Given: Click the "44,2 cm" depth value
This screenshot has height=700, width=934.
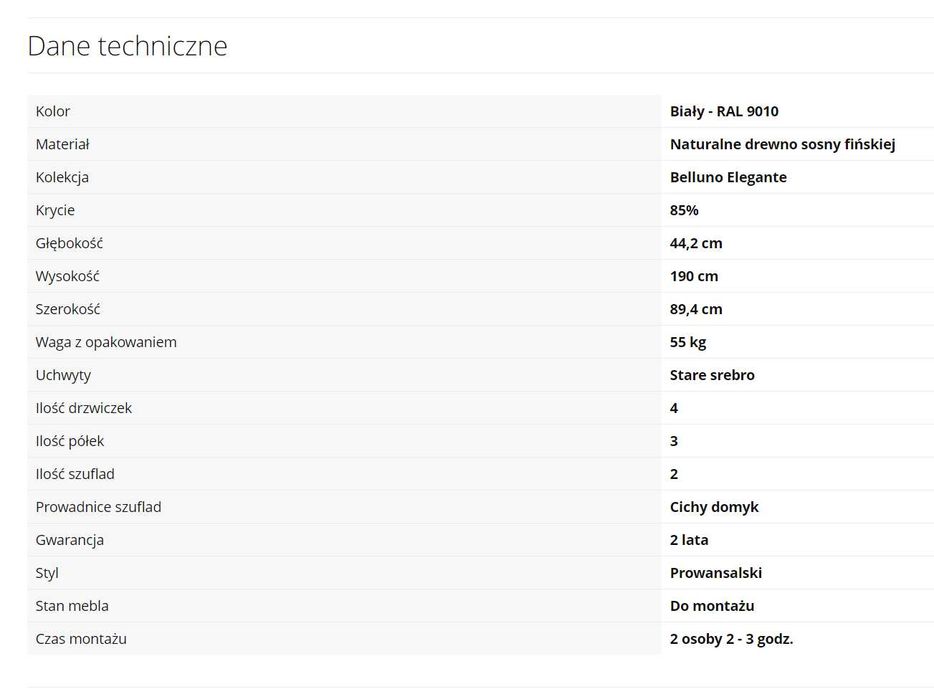Looking at the screenshot, I should 696,243.
